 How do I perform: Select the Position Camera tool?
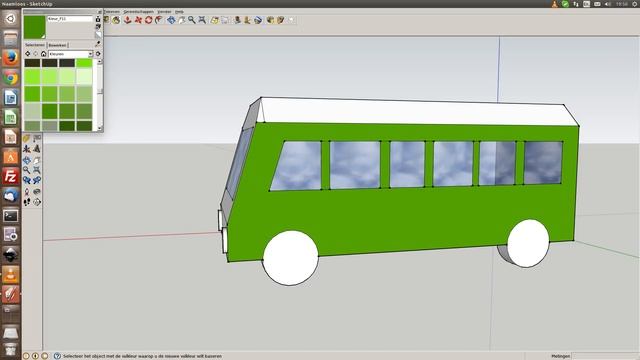[x=27, y=191]
